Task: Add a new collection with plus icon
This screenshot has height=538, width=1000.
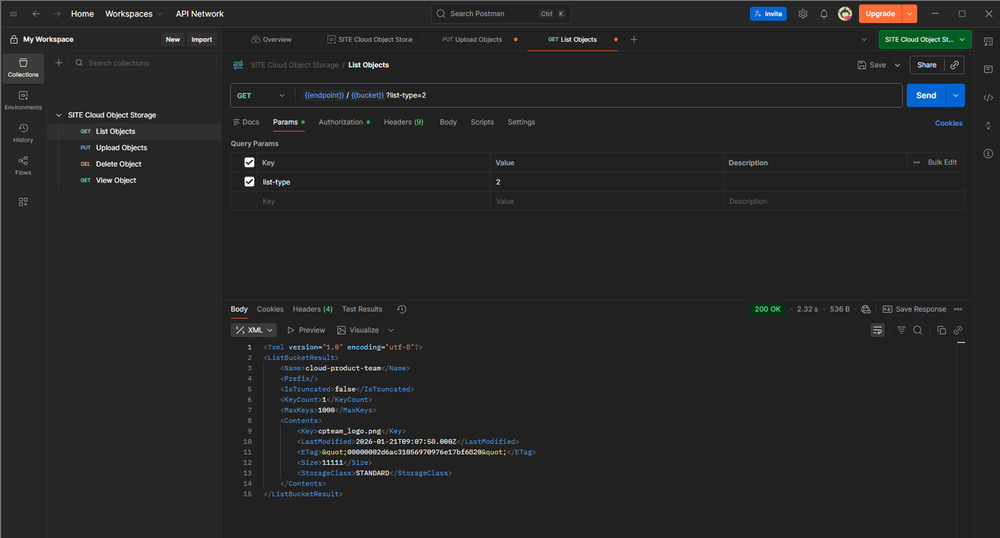Action: (59, 62)
